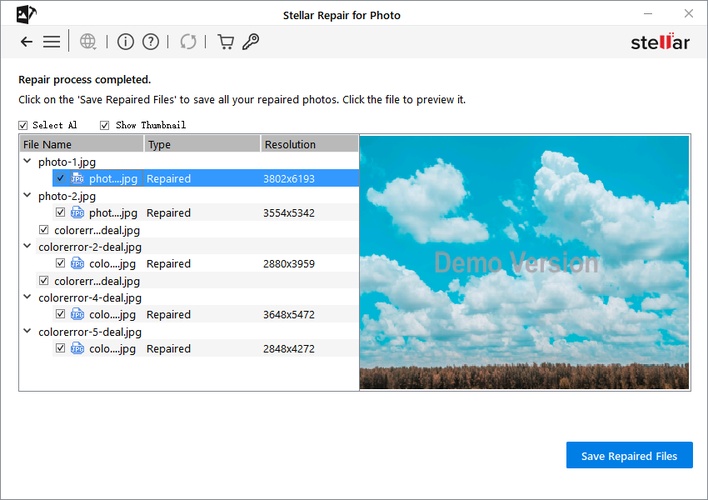Screen dimensions: 708x500
Task: Click JPG icon of 3554x5342 file
Action: (x=78, y=212)
